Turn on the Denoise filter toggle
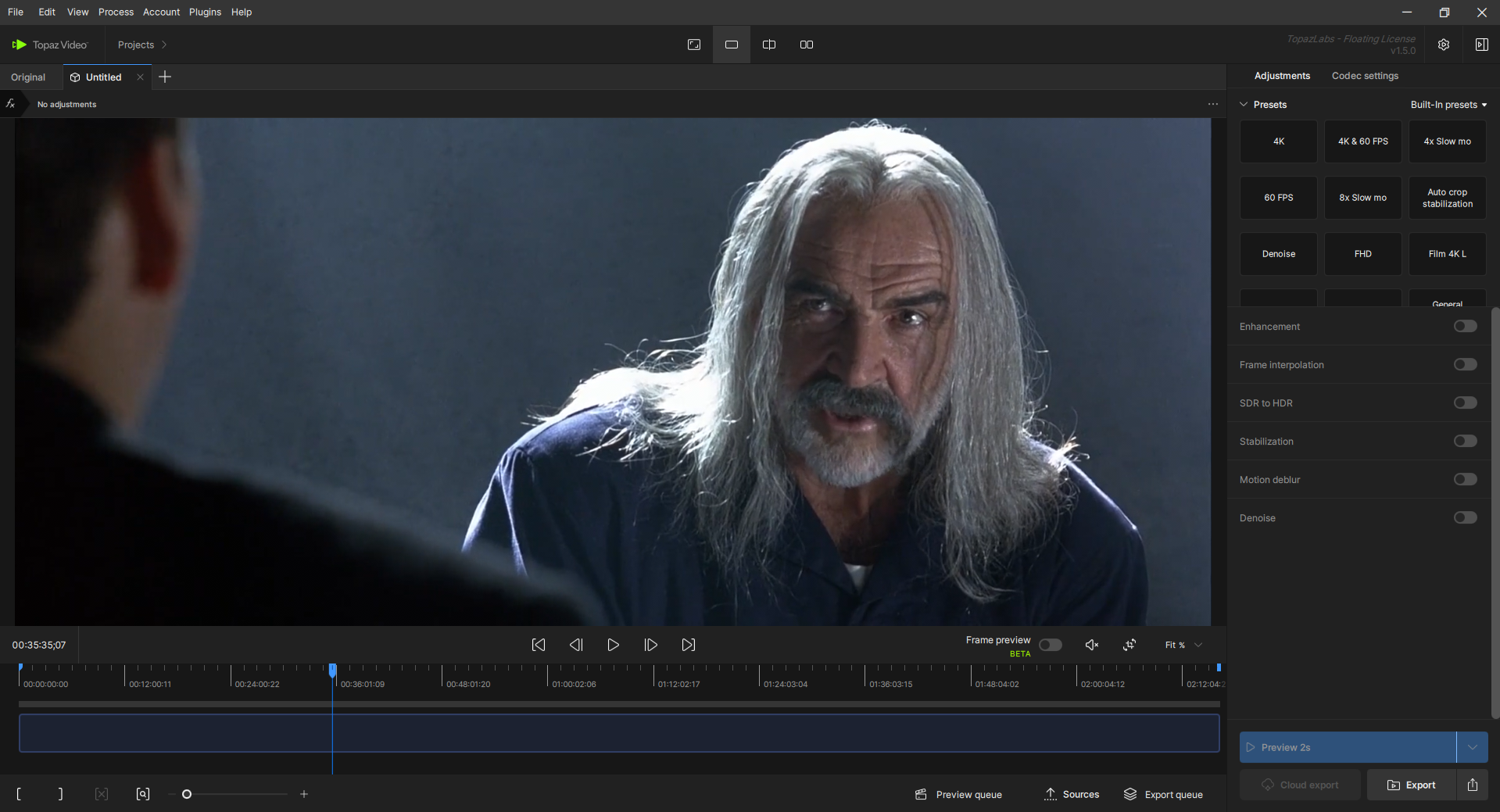 pos(1466,517)
